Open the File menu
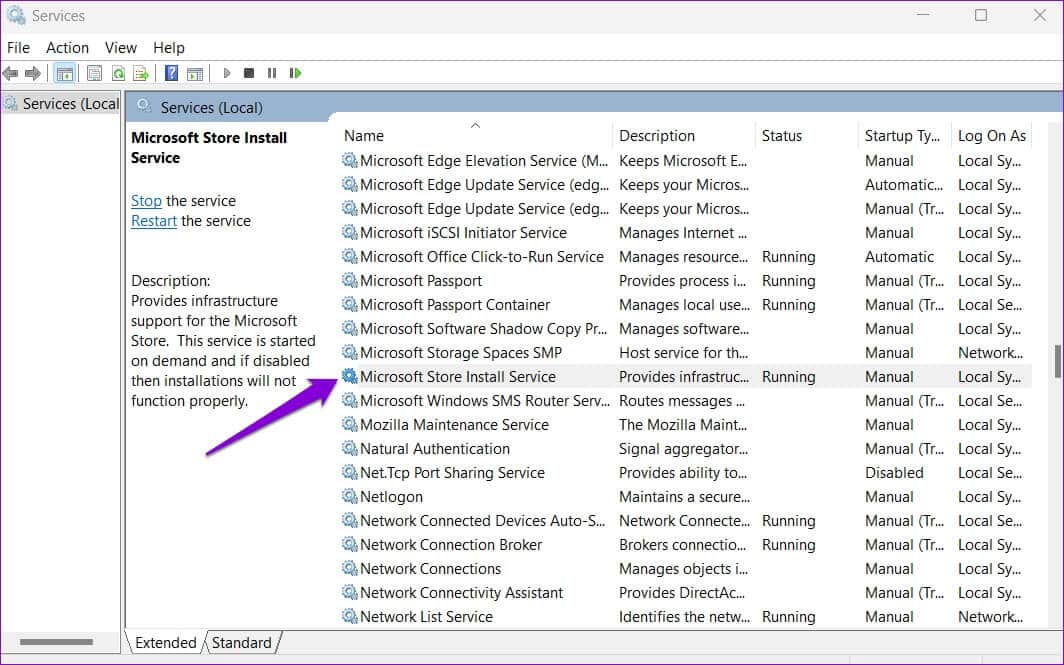The height and width of the screenshot is (665, 1064). 18,48
